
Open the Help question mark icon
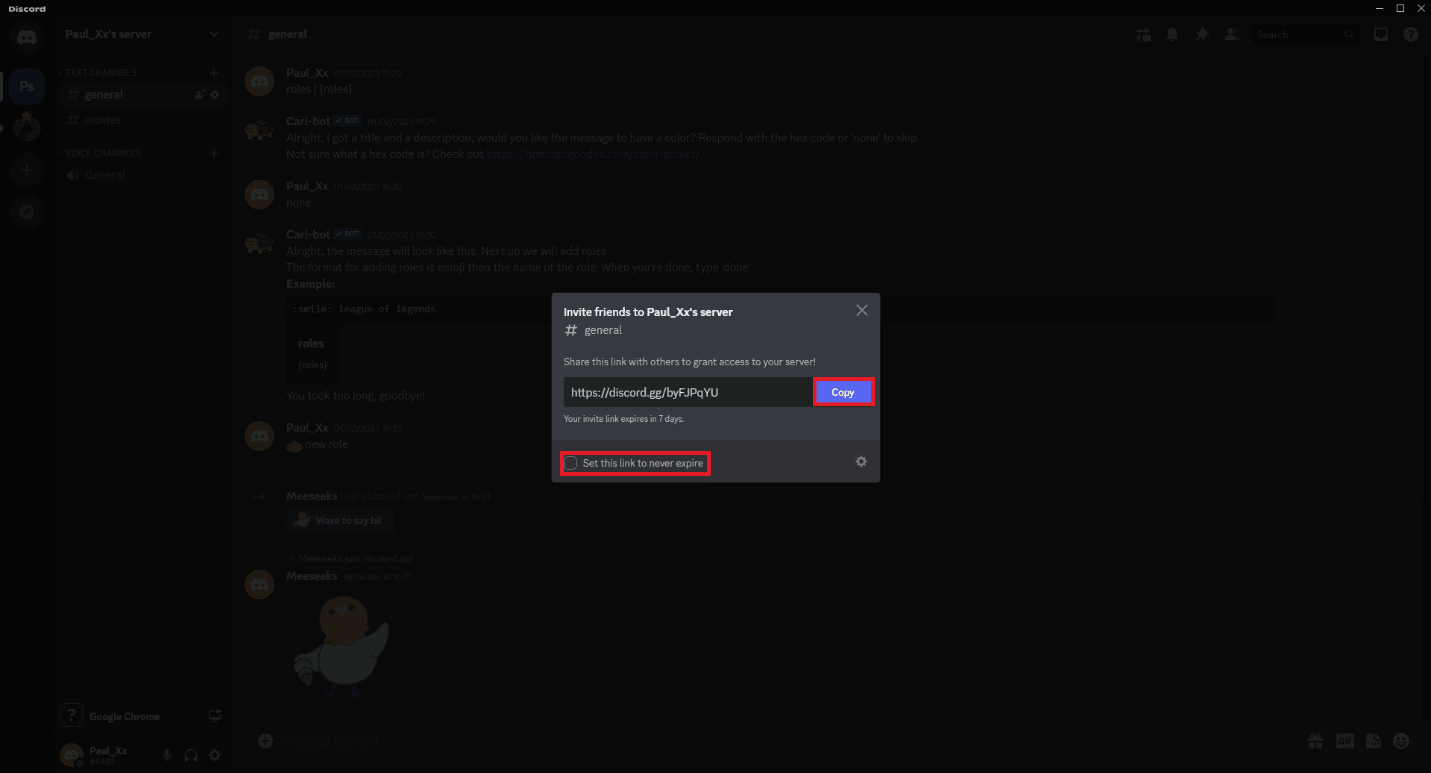(1410, 34)
